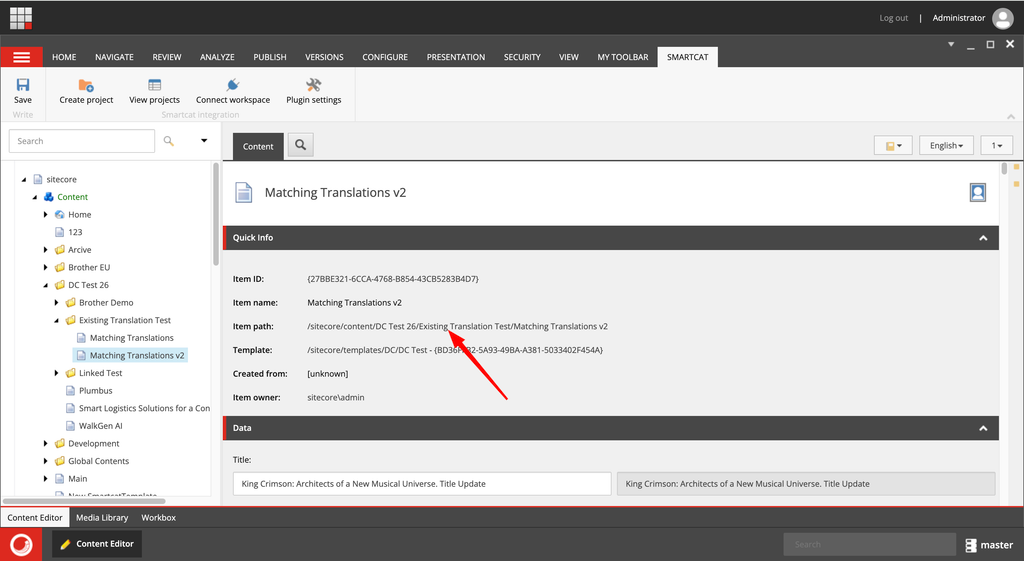
Task: Click the profile card icon in item header
Action: click(x=978, y=193)
